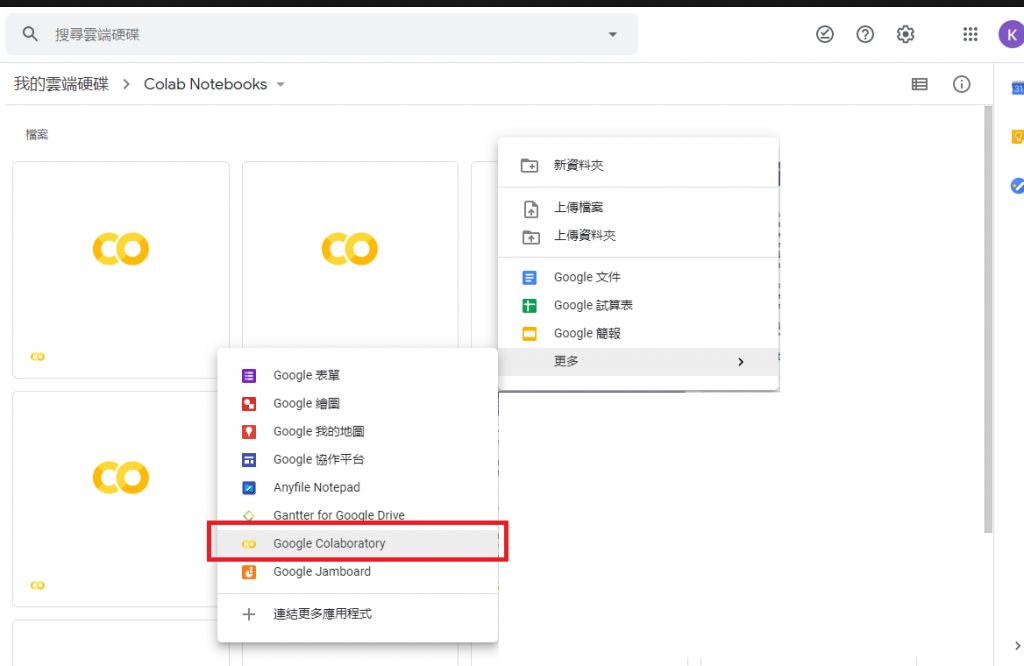Click the 檔案 section label
Viewport: 1024px width, 666px height.
tap(37, 135)
